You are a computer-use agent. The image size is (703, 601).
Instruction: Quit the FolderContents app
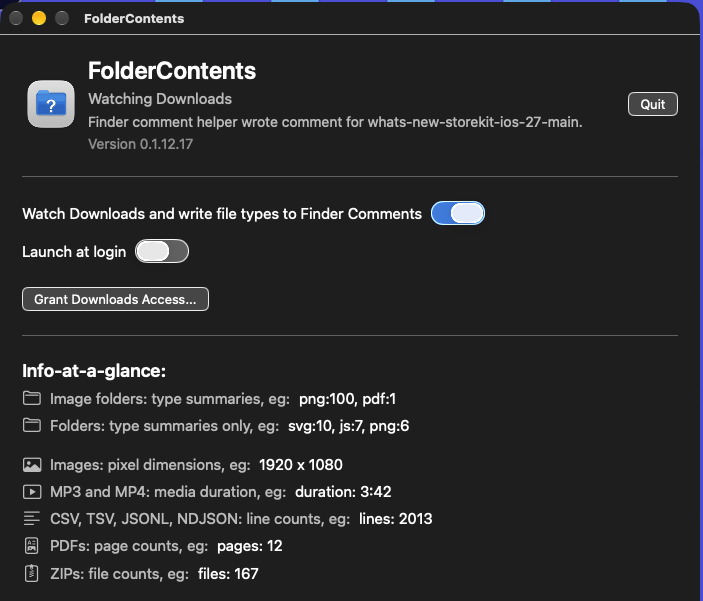(653, 104)
